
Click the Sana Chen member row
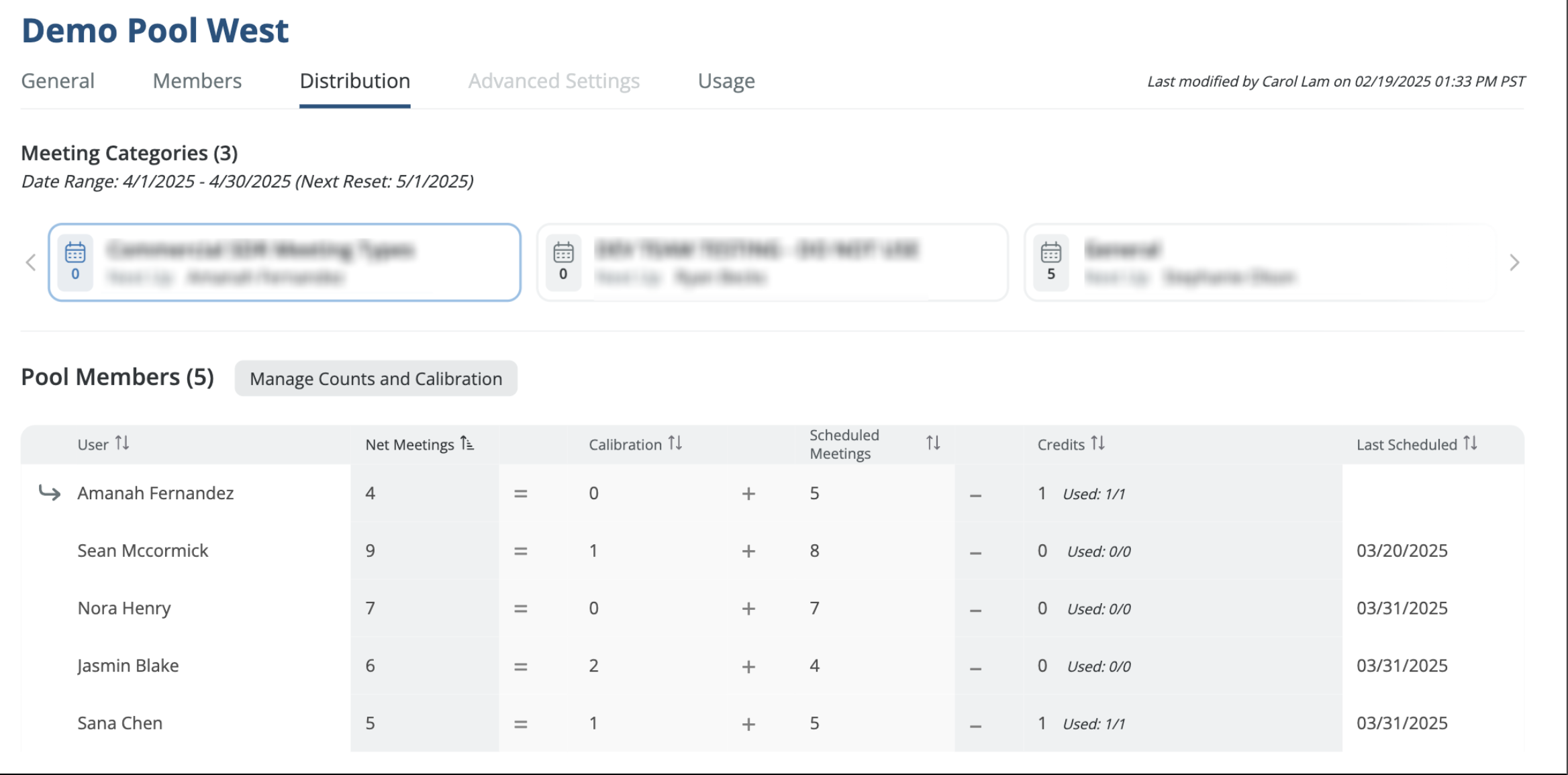click(120, 723)
